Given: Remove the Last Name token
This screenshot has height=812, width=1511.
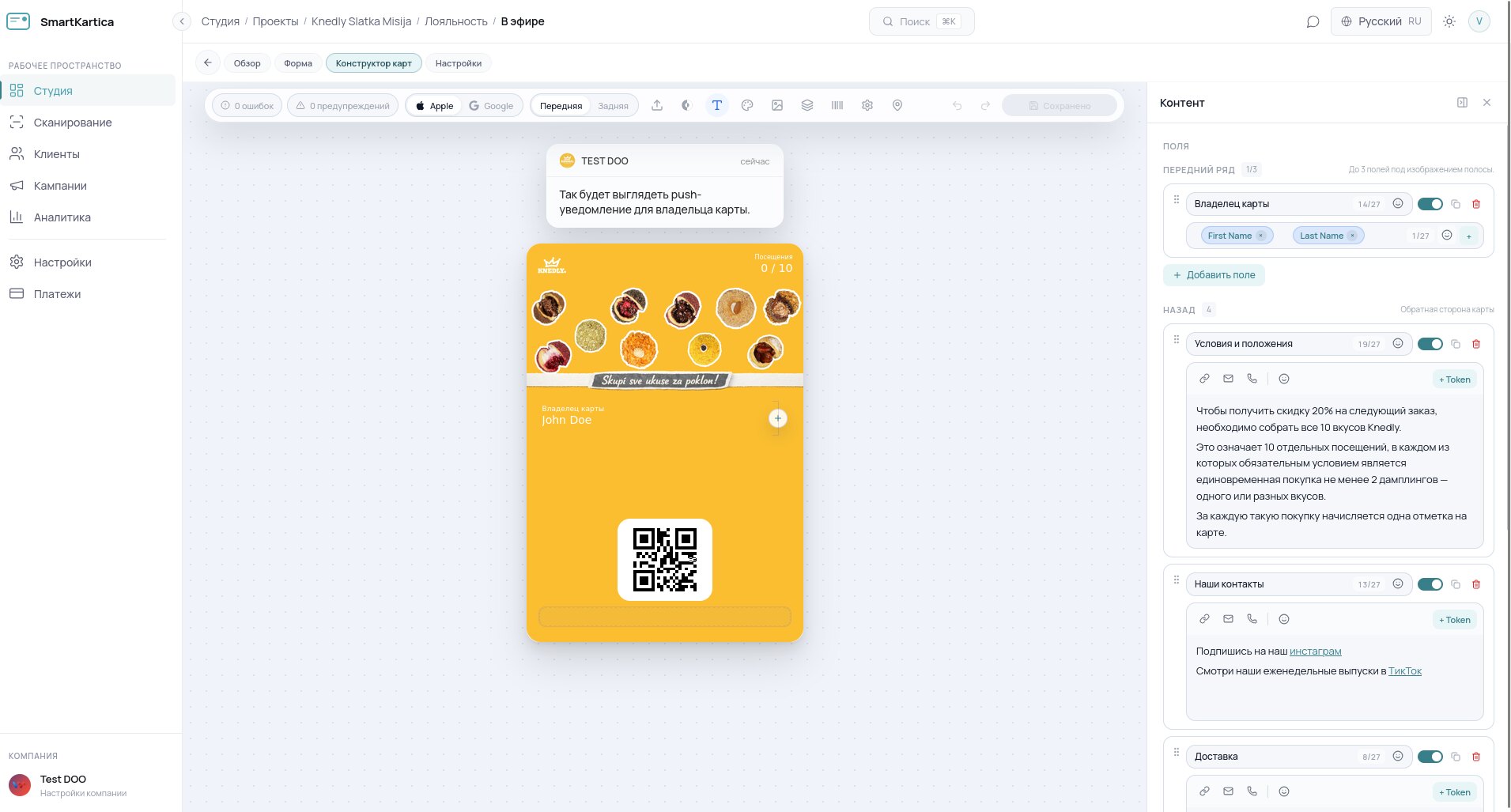Looking at the screenshot, I should tap(1353, 236).
